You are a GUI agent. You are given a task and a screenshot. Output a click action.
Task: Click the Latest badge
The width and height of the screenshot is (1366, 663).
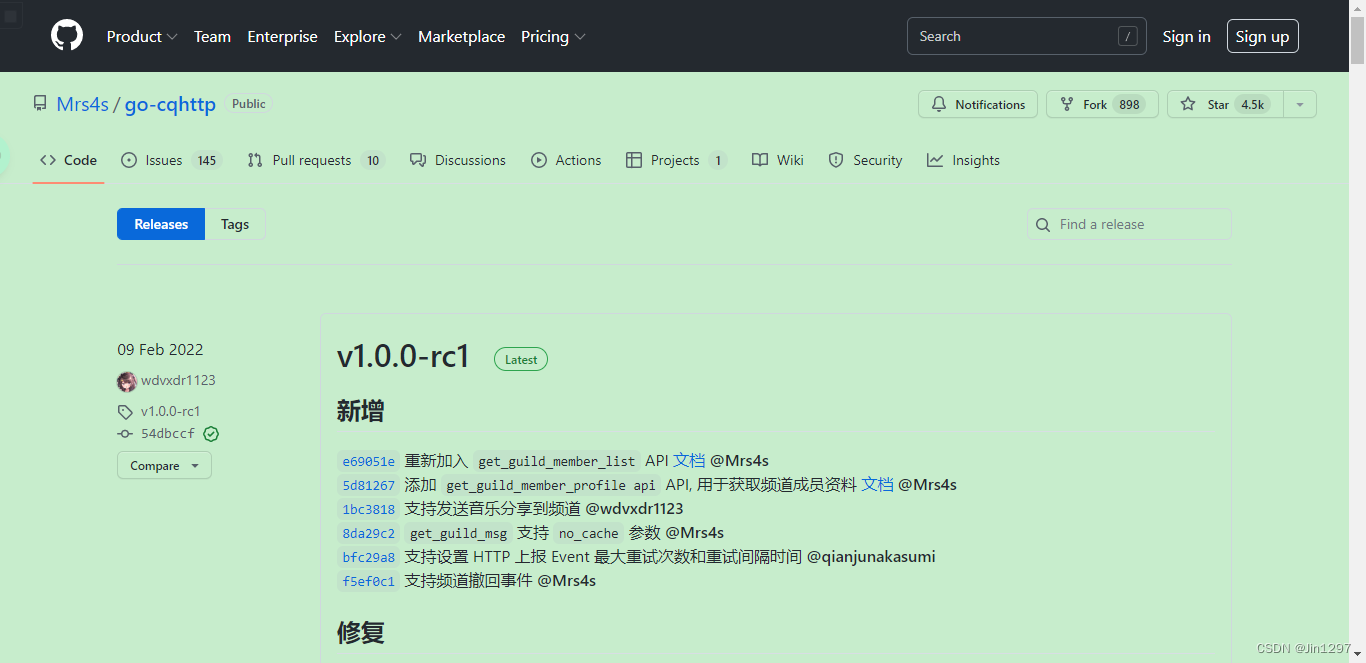pos(521,359)
